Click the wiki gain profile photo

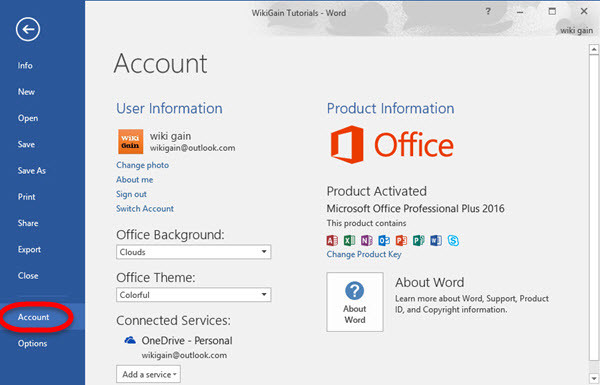[130, 142]
